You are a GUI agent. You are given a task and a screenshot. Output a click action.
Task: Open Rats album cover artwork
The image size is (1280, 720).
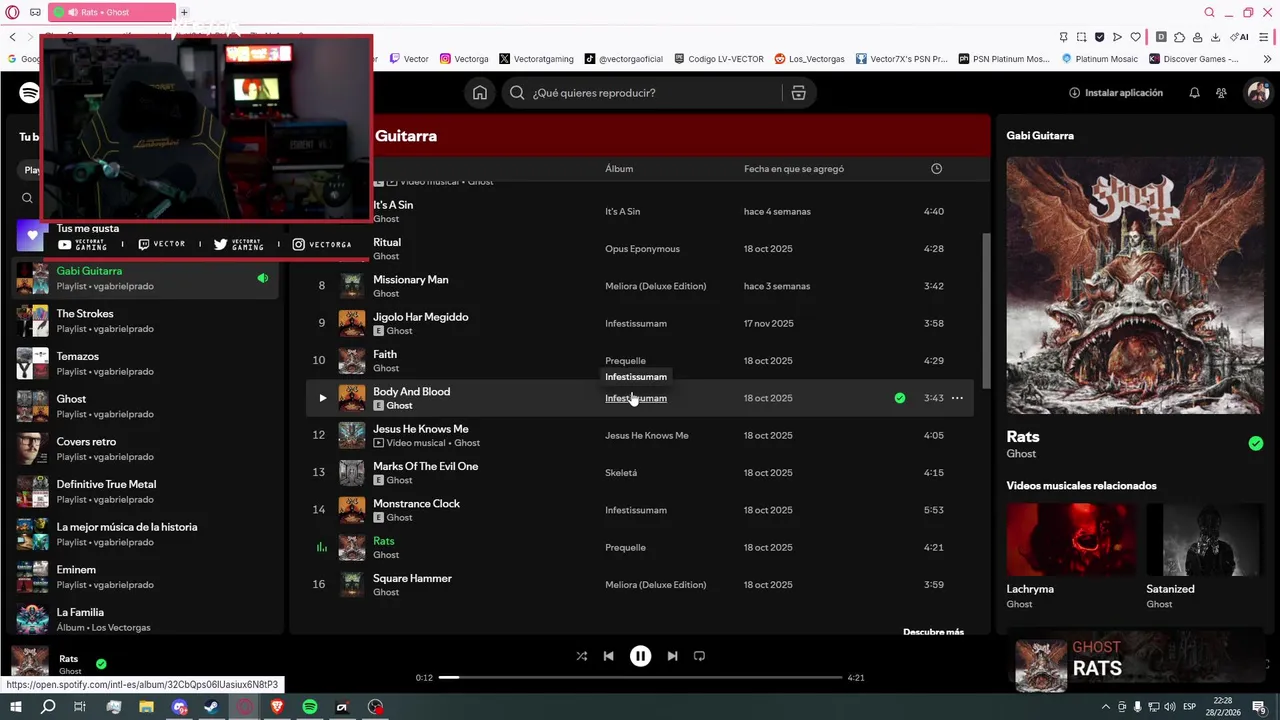1135,285
